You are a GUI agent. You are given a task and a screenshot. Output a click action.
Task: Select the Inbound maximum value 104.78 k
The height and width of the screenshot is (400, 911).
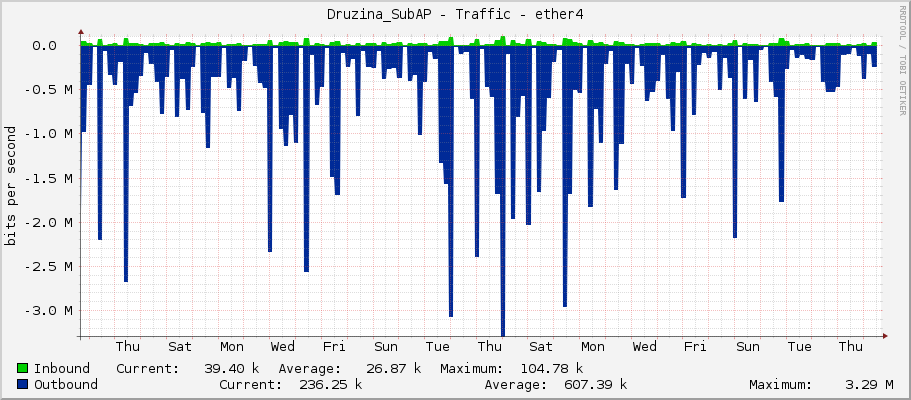pos(551,369)
